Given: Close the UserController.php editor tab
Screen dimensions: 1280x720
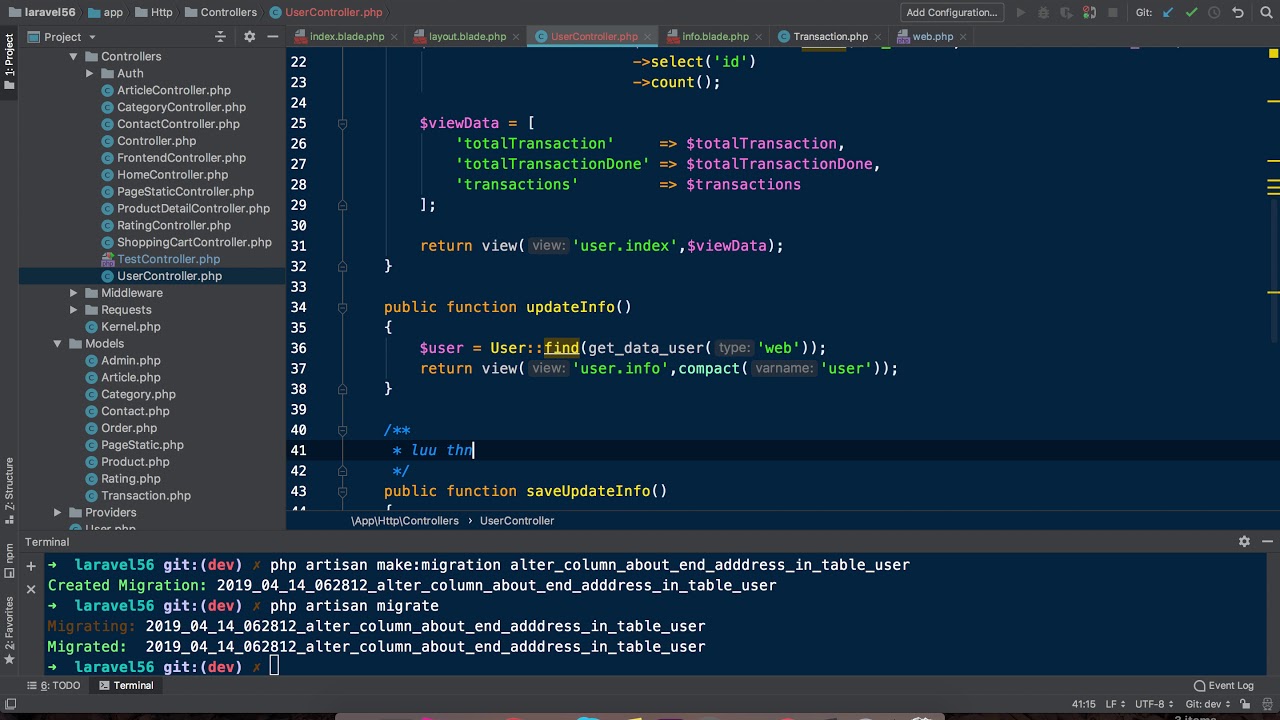Looking at the screenshot, I should pos(648,37).
